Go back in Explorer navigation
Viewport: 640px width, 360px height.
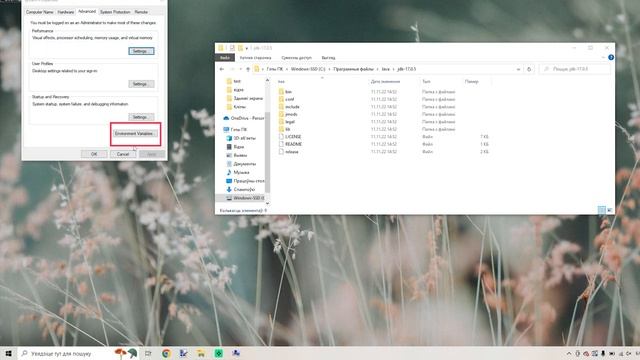coord(222,69)
